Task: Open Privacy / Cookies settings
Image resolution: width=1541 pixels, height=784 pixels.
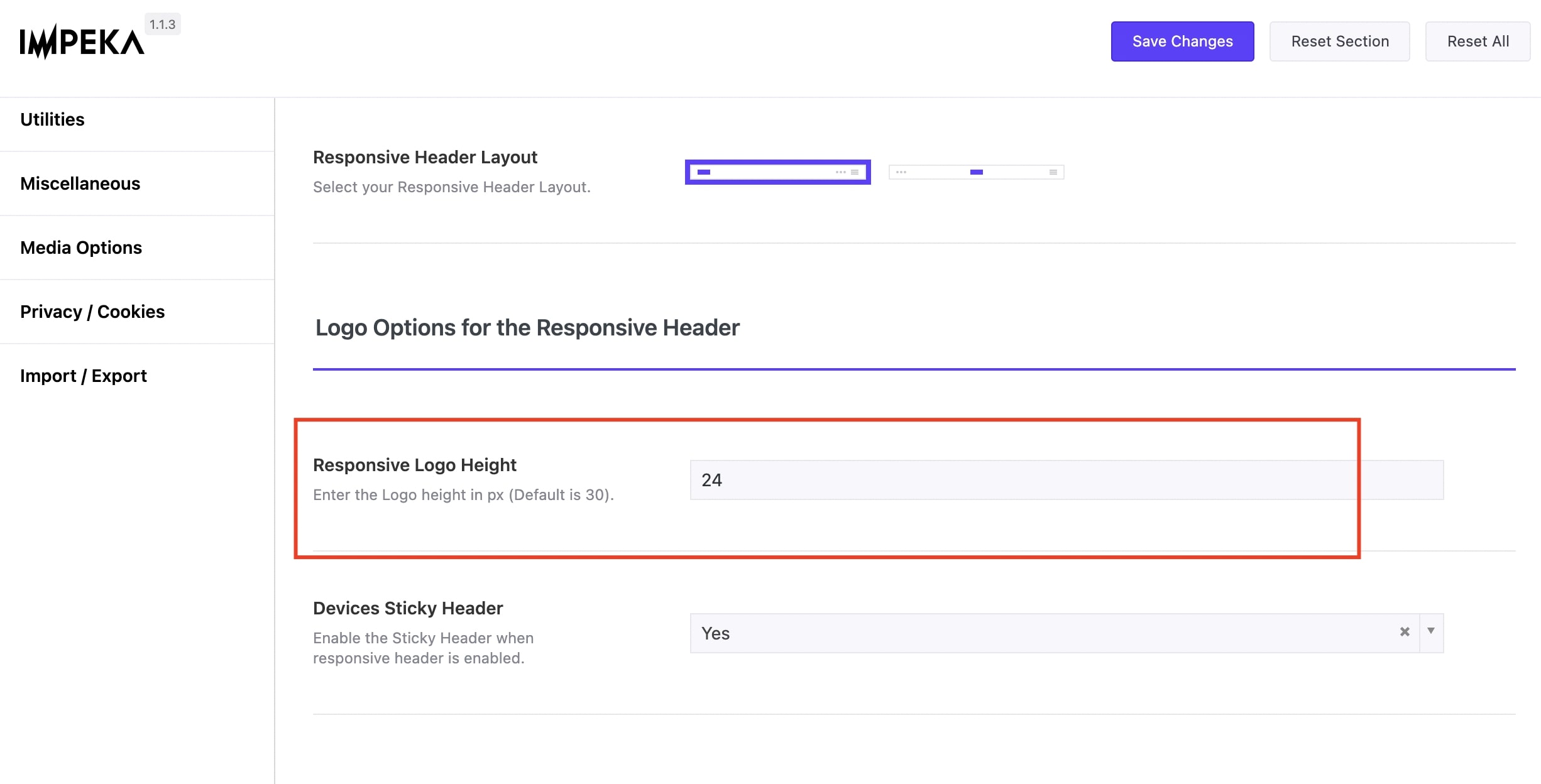Action: [x=92, y=312]
